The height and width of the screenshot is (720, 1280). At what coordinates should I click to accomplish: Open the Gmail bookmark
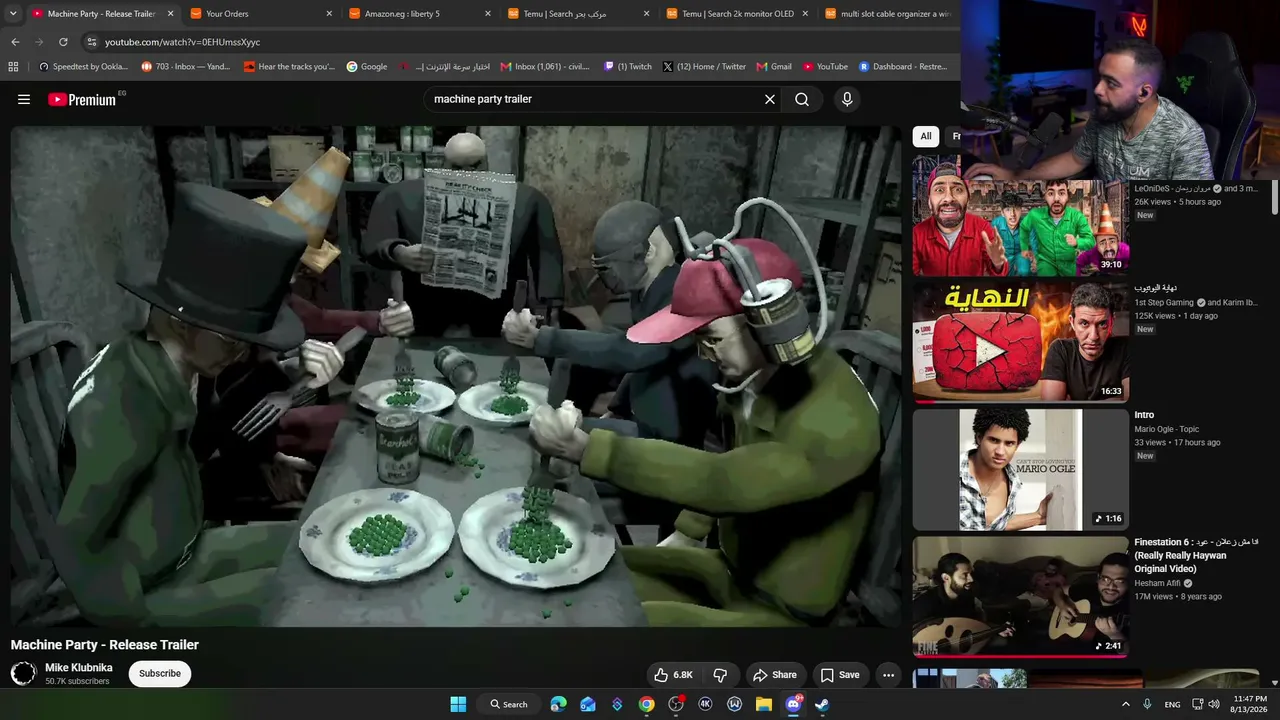[x=774, y=67]
